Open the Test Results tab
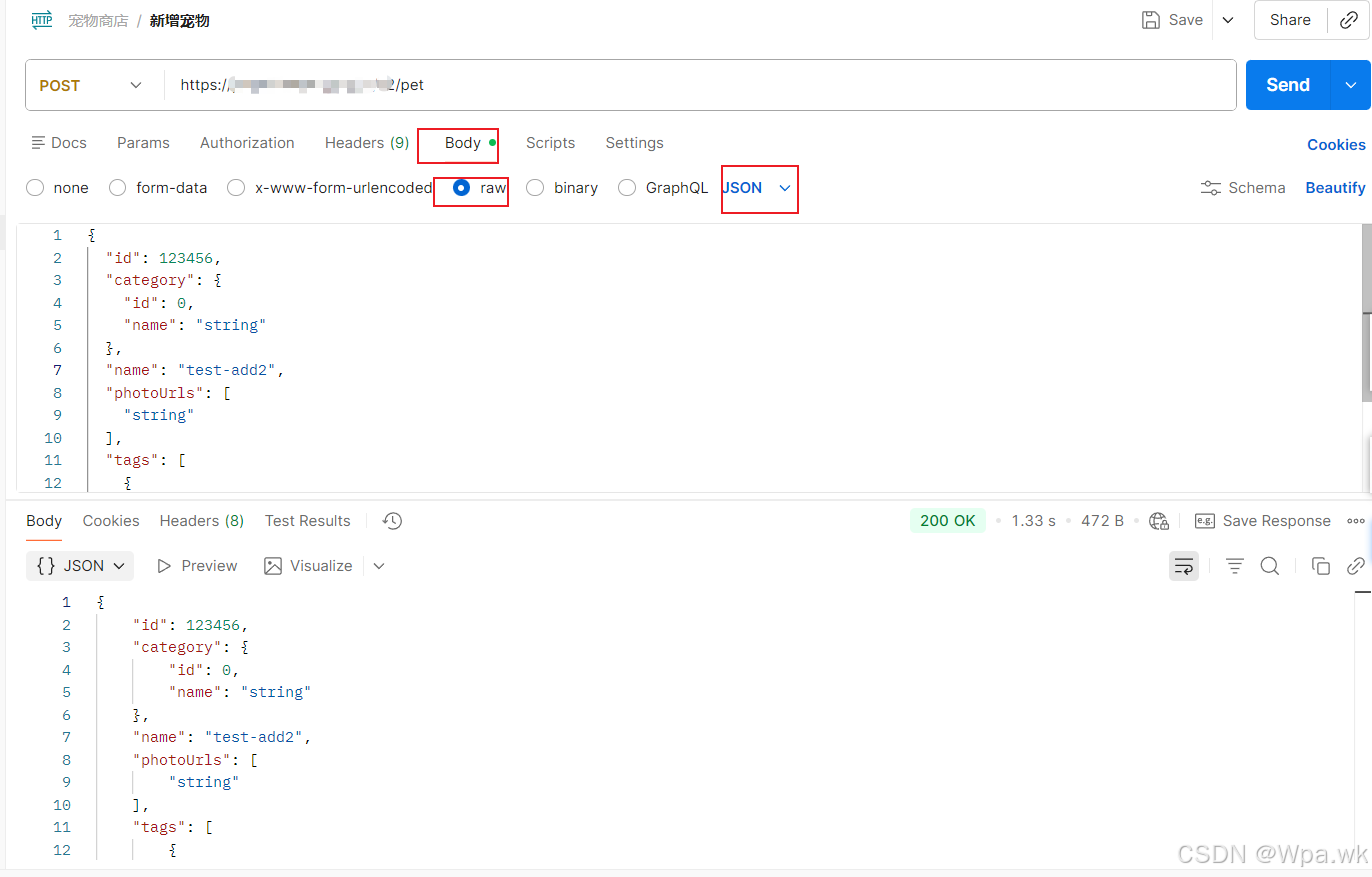The width and height of the screenshot is (1372, 877). click(x=308, y=521)
